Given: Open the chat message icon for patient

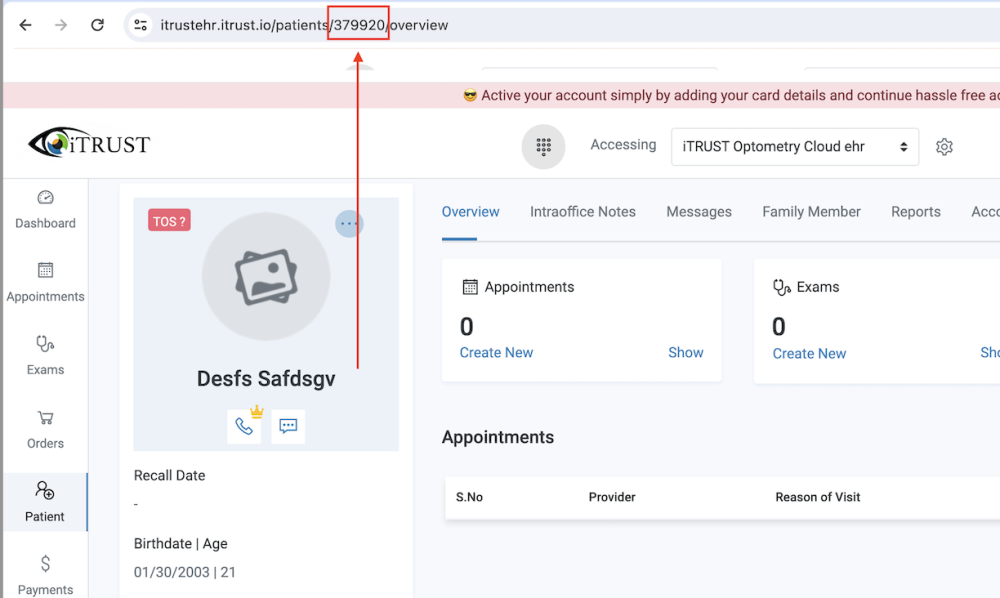Looking at the screenshot, I should point(288,426).
